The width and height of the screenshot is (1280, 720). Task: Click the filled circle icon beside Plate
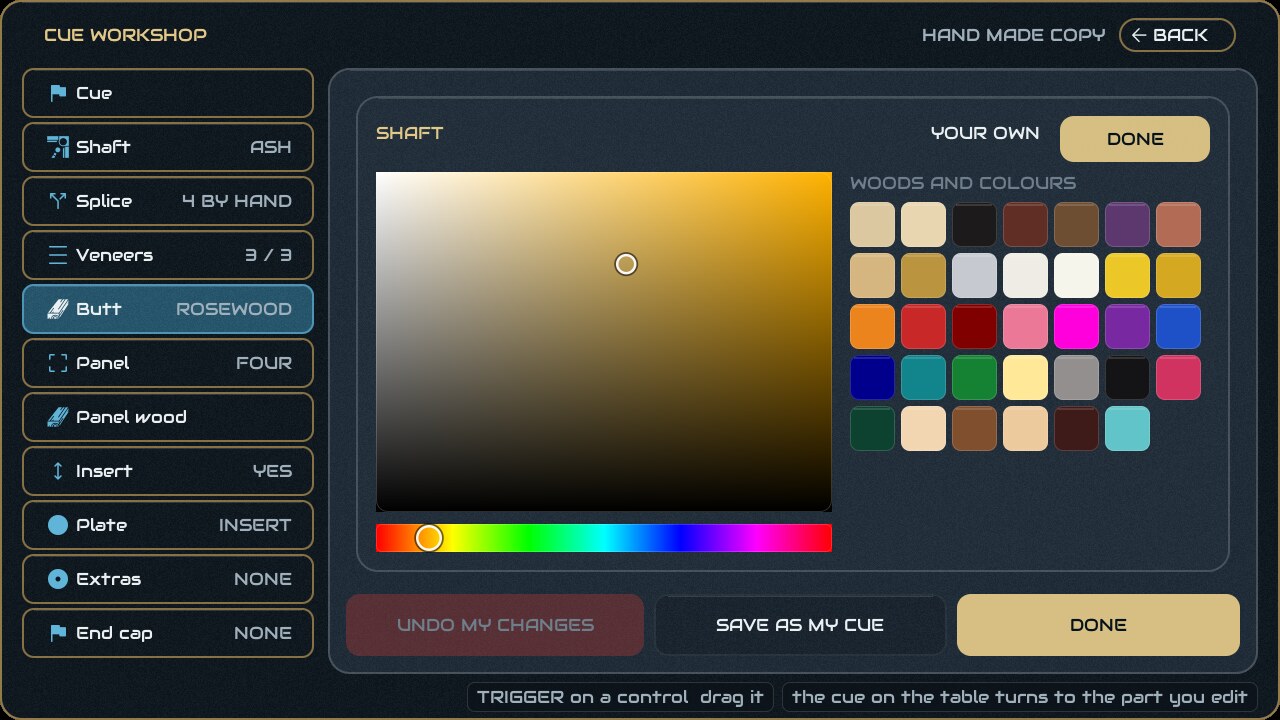[58, 525]
